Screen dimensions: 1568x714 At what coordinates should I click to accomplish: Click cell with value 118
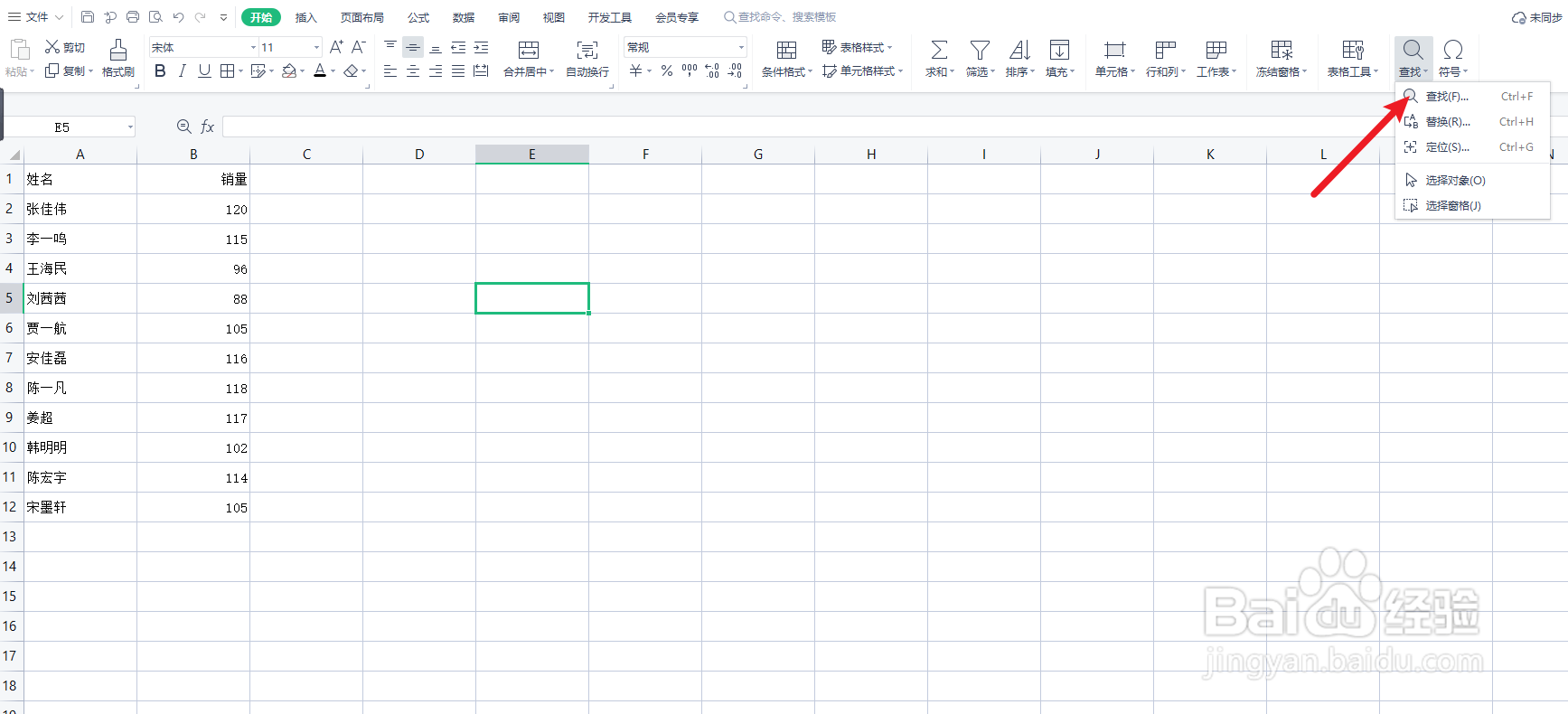pyautogui.click(x=193, y=388)
